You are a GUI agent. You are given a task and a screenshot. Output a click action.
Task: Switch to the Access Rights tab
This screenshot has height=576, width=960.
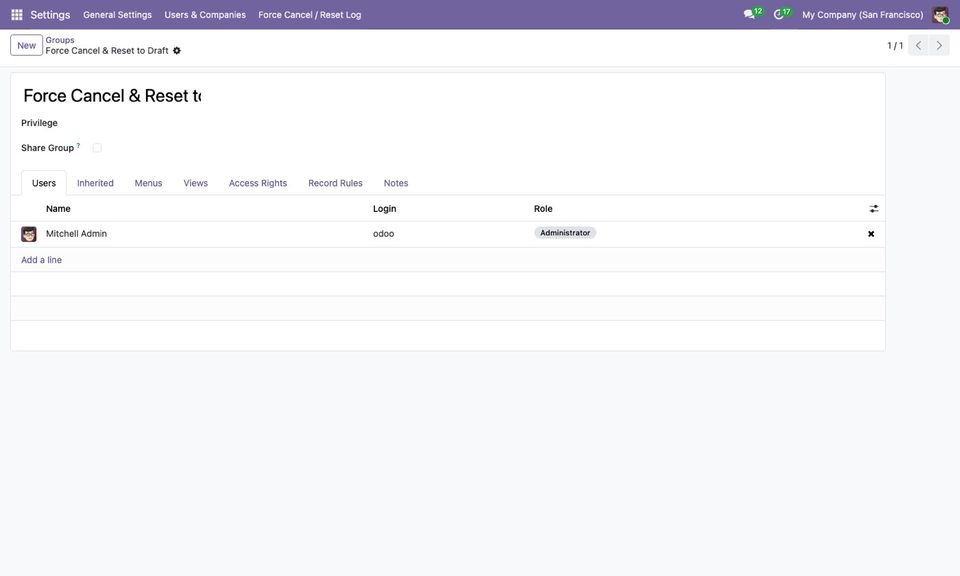[x=258, y=183]
